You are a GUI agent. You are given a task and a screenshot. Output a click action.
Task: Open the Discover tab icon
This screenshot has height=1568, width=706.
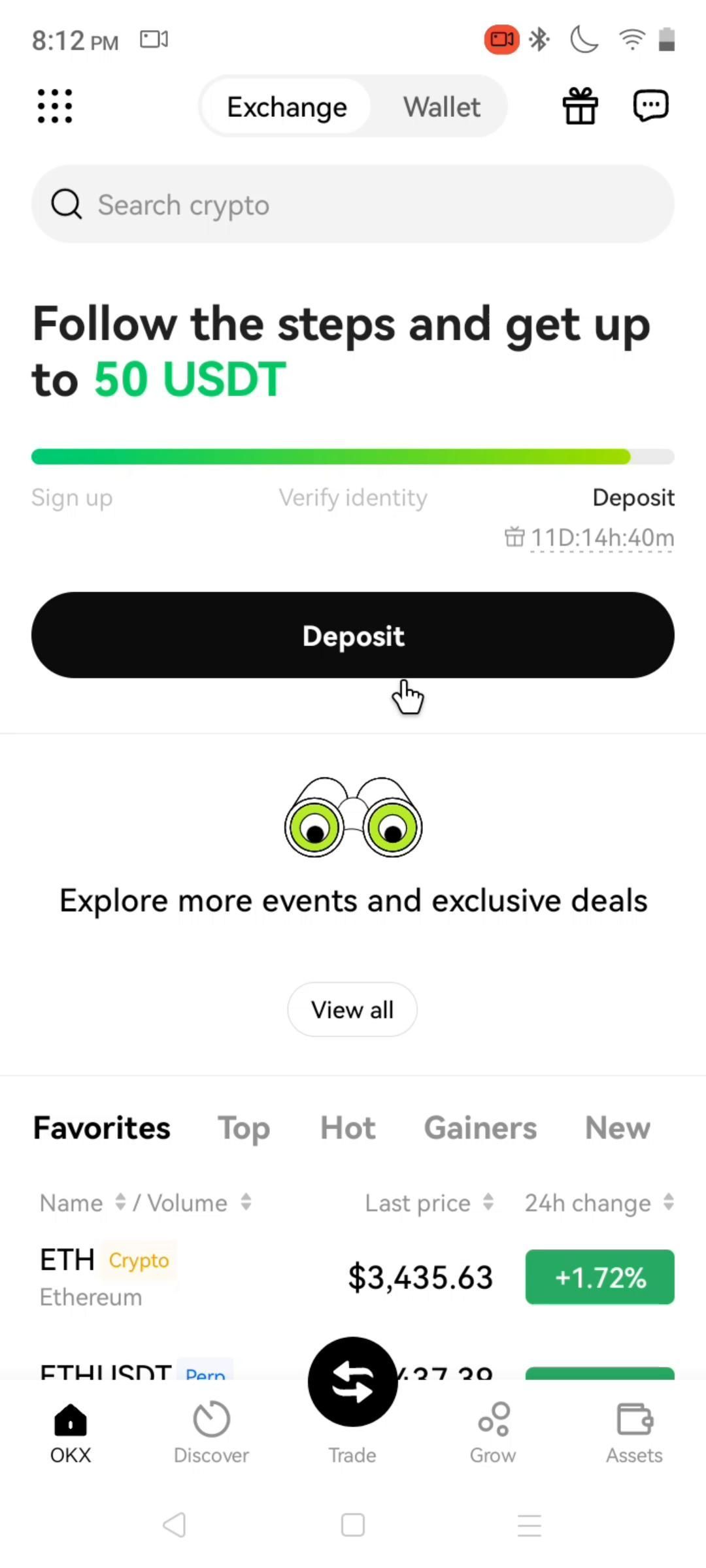(x=211, y=1420)
